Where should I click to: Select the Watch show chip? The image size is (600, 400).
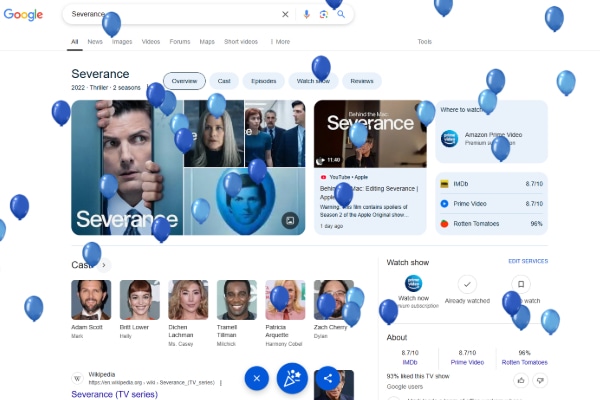[313, 81]
